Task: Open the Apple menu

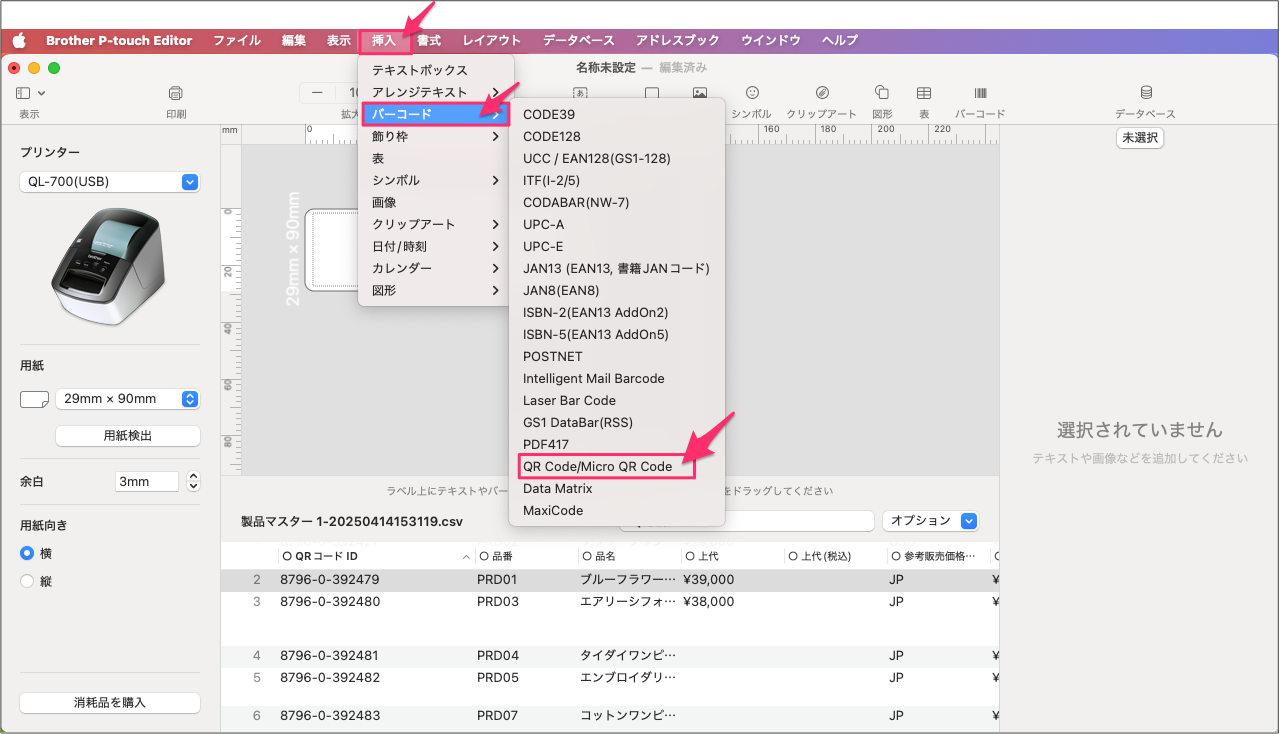Action: click(19, 41)
